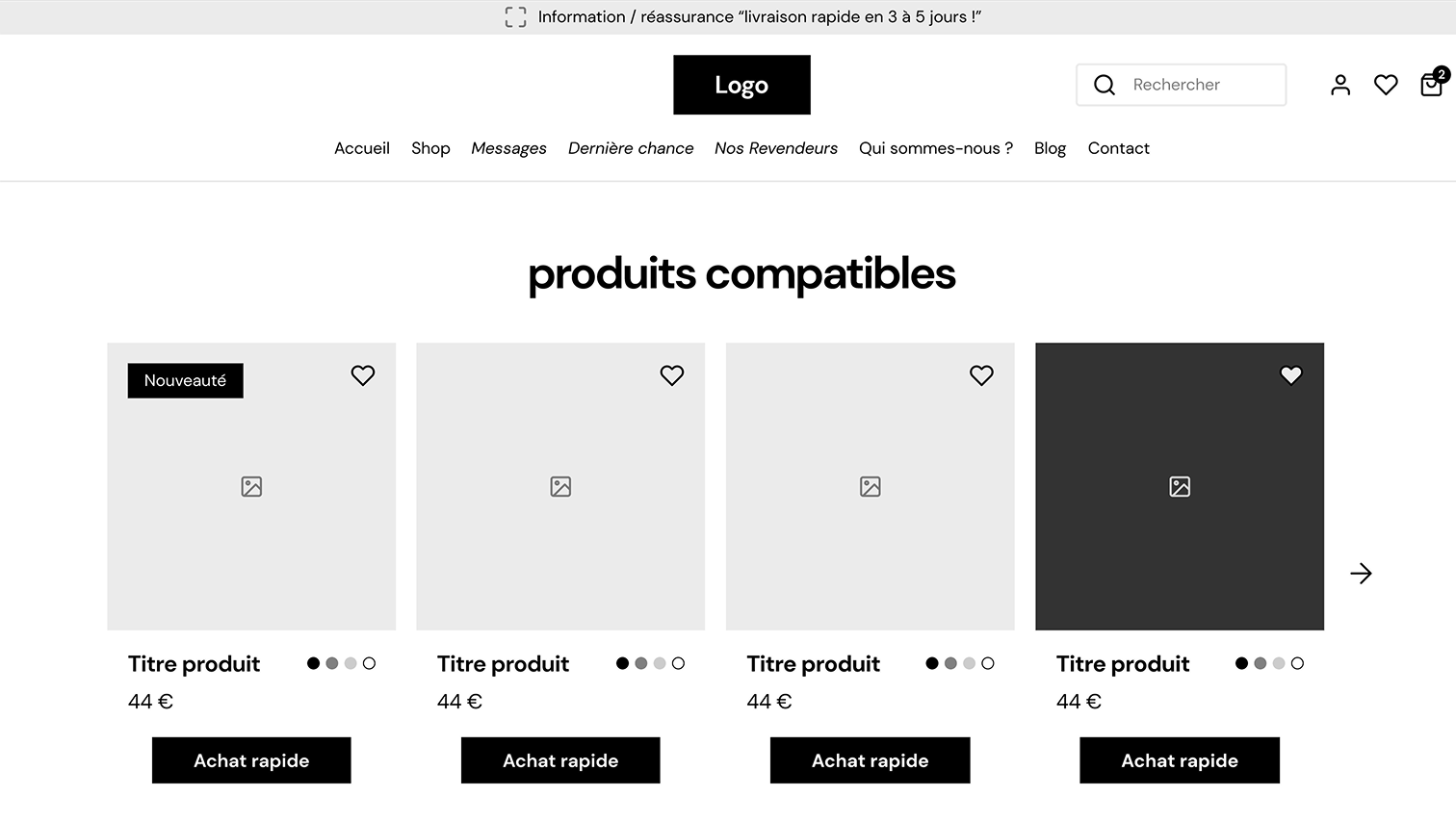Viewport: 1456px width, 822px height.
Task: Open the wishlist heart icon in header
Action: click(1386, 86)
